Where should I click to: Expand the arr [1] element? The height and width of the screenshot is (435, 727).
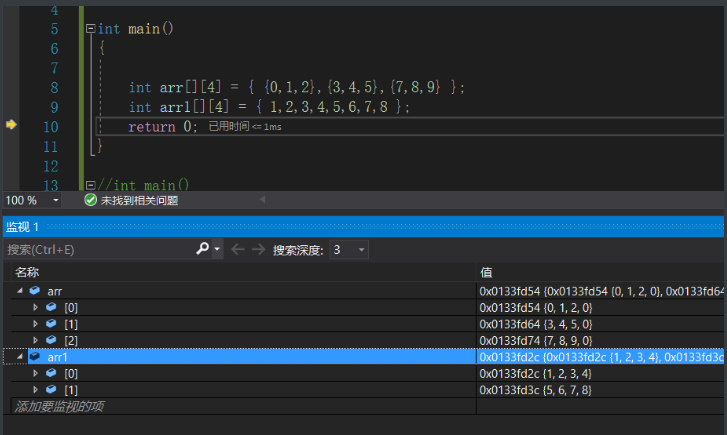pyautogui.click(x=35, y=324)
